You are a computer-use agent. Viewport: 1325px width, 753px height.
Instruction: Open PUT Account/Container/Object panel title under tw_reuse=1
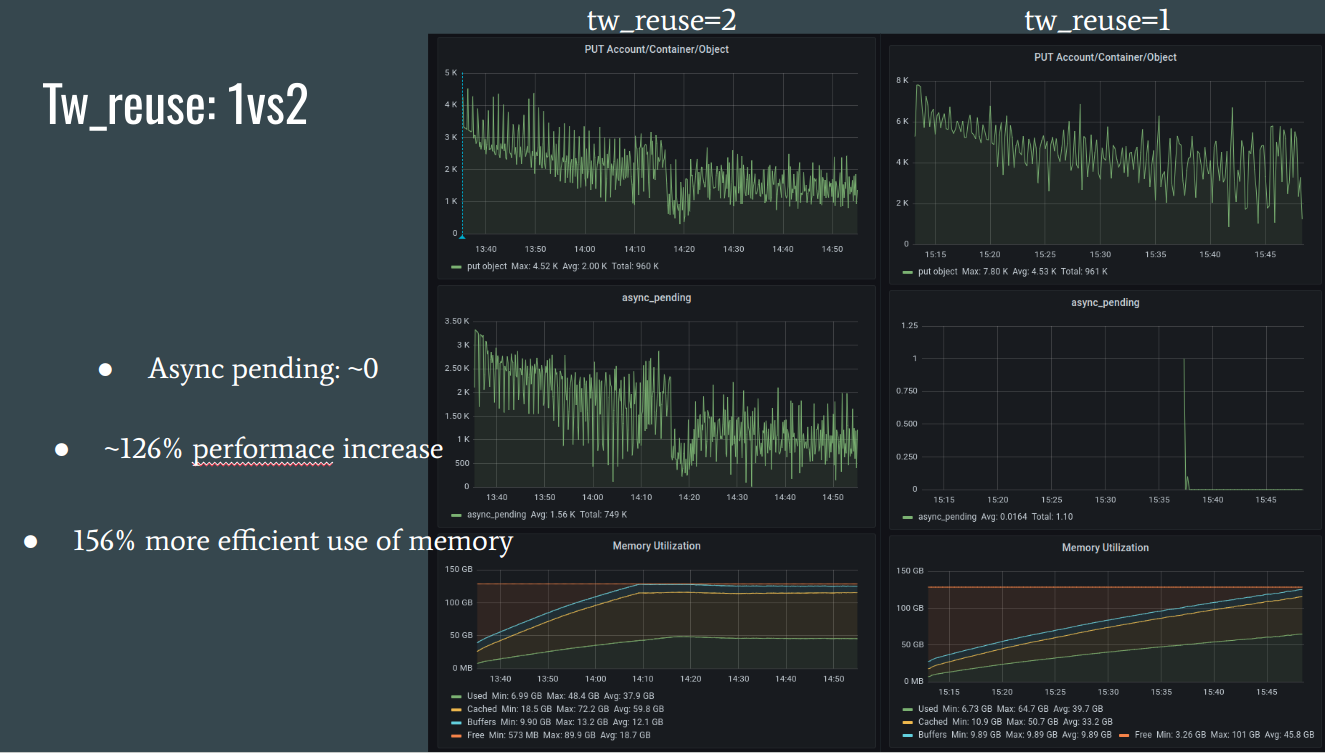coord(1105,57)
